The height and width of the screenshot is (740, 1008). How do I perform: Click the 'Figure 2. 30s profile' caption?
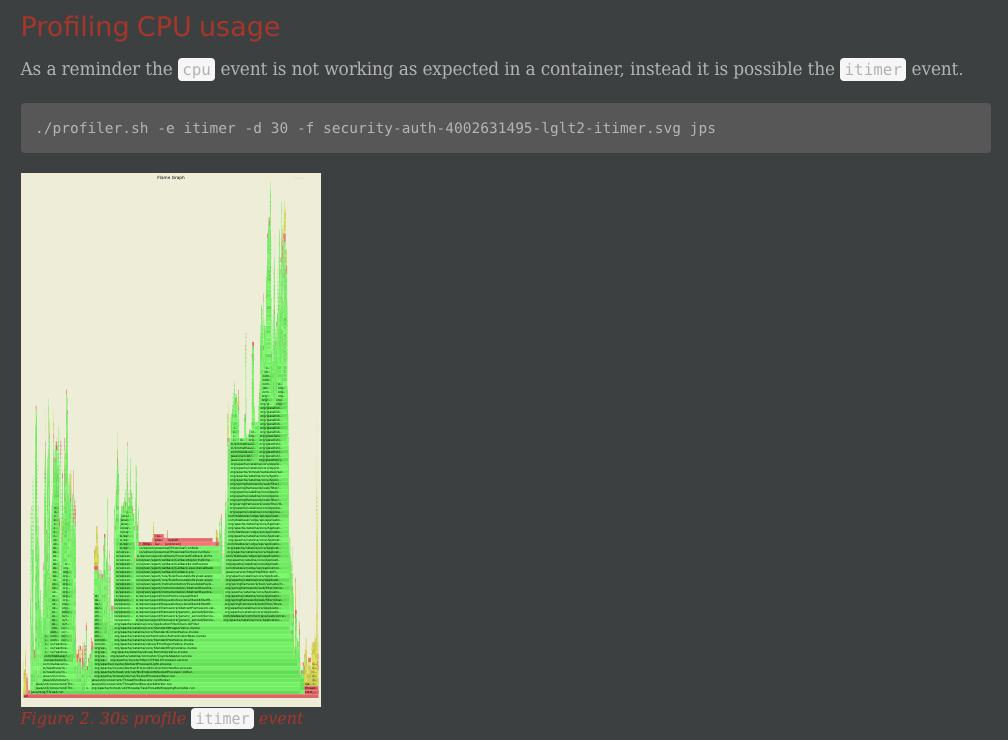point(104,718)
